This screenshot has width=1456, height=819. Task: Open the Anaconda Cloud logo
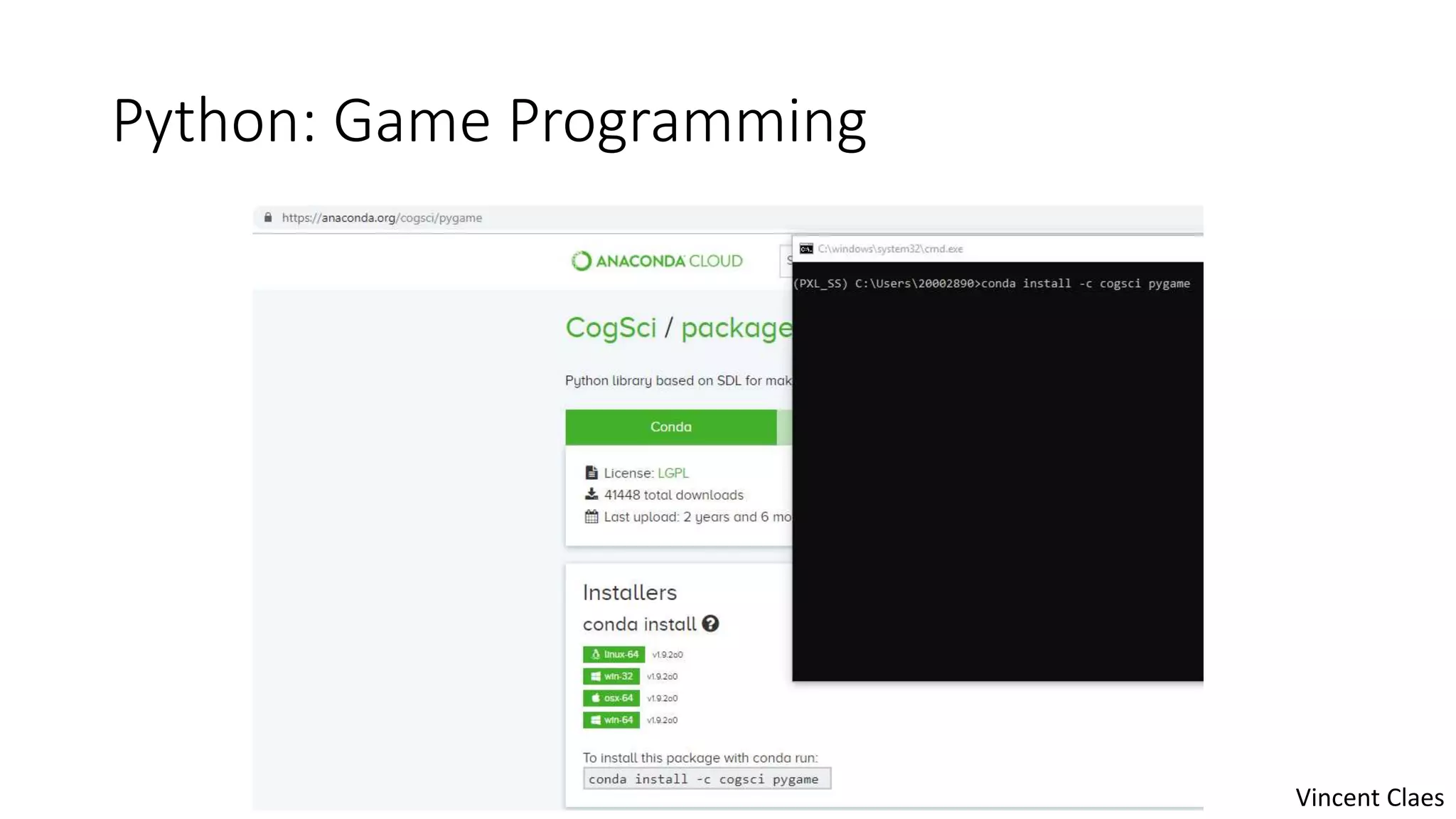tap(657, 261)
